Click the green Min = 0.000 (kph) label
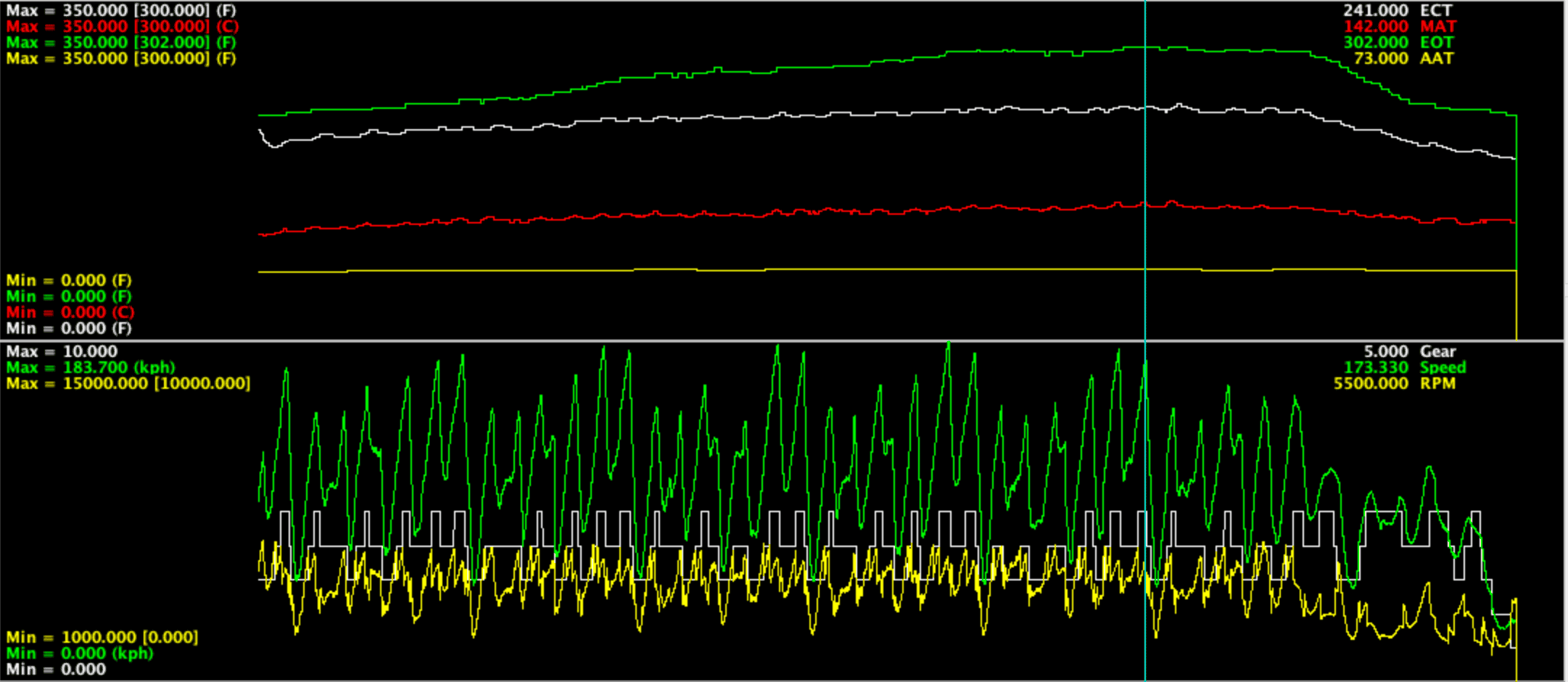The width and height of the screenshot is (1568, 682). (x=80, y=653)
